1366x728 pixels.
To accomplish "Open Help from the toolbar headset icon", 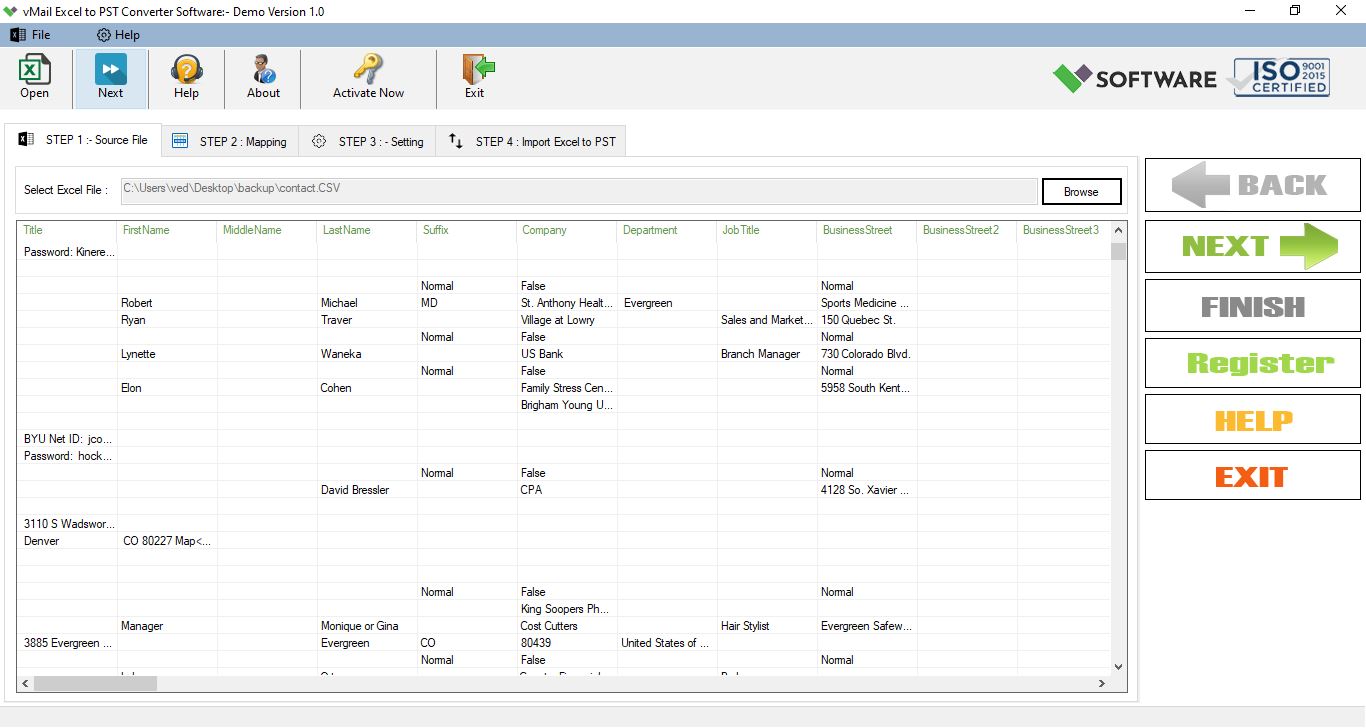I will 186,78.
